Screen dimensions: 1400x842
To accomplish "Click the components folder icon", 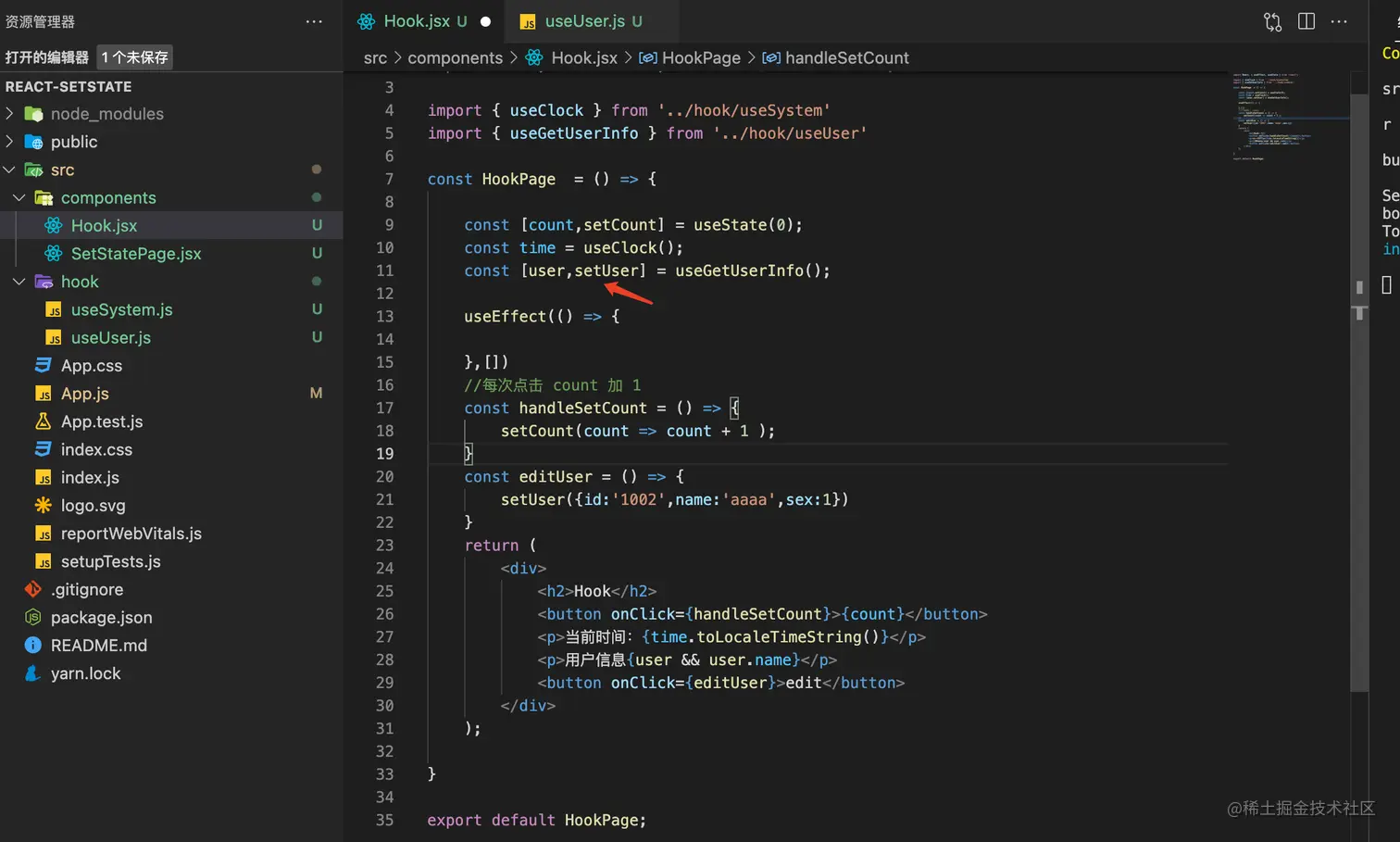I will [44, 197].
